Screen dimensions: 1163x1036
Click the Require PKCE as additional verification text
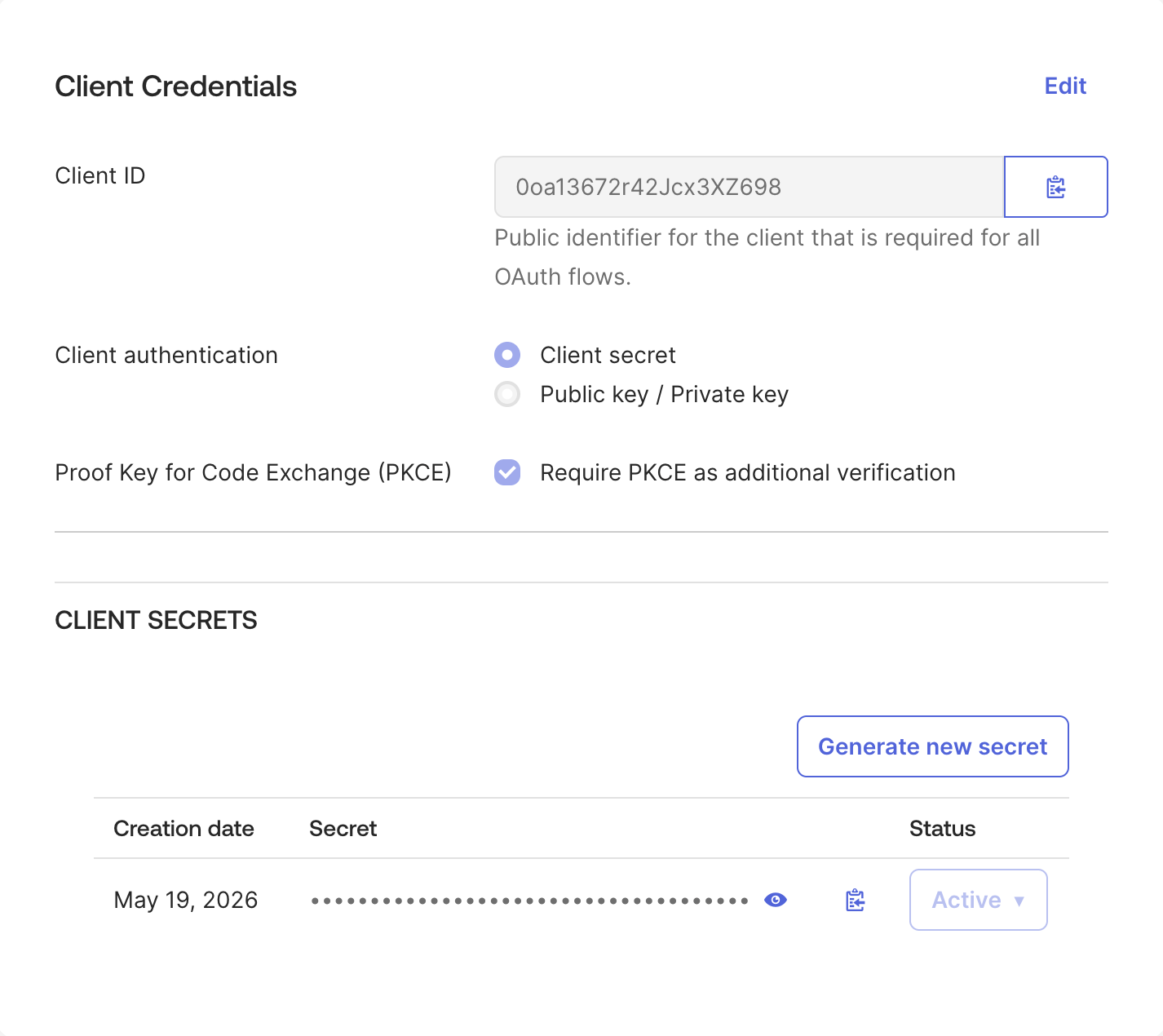(748, 472)
